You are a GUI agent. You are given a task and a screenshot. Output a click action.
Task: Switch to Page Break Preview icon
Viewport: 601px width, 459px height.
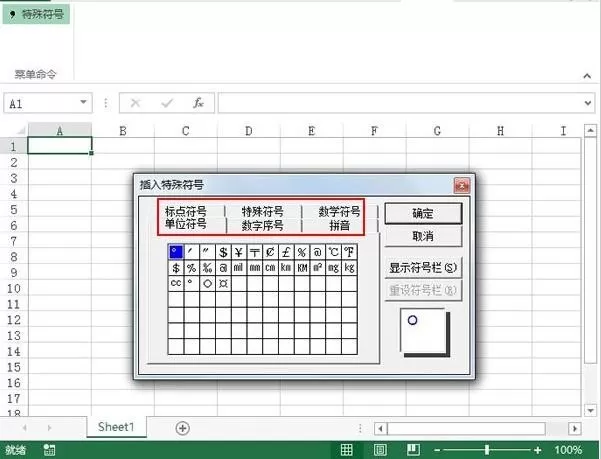click(x=413, y=450)
